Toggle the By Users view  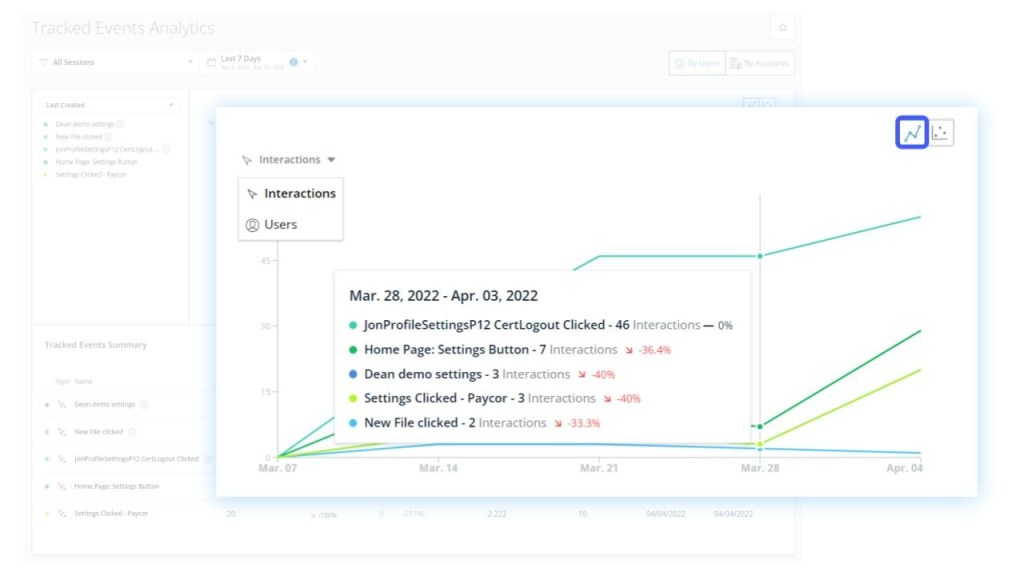tap(697, 63)
